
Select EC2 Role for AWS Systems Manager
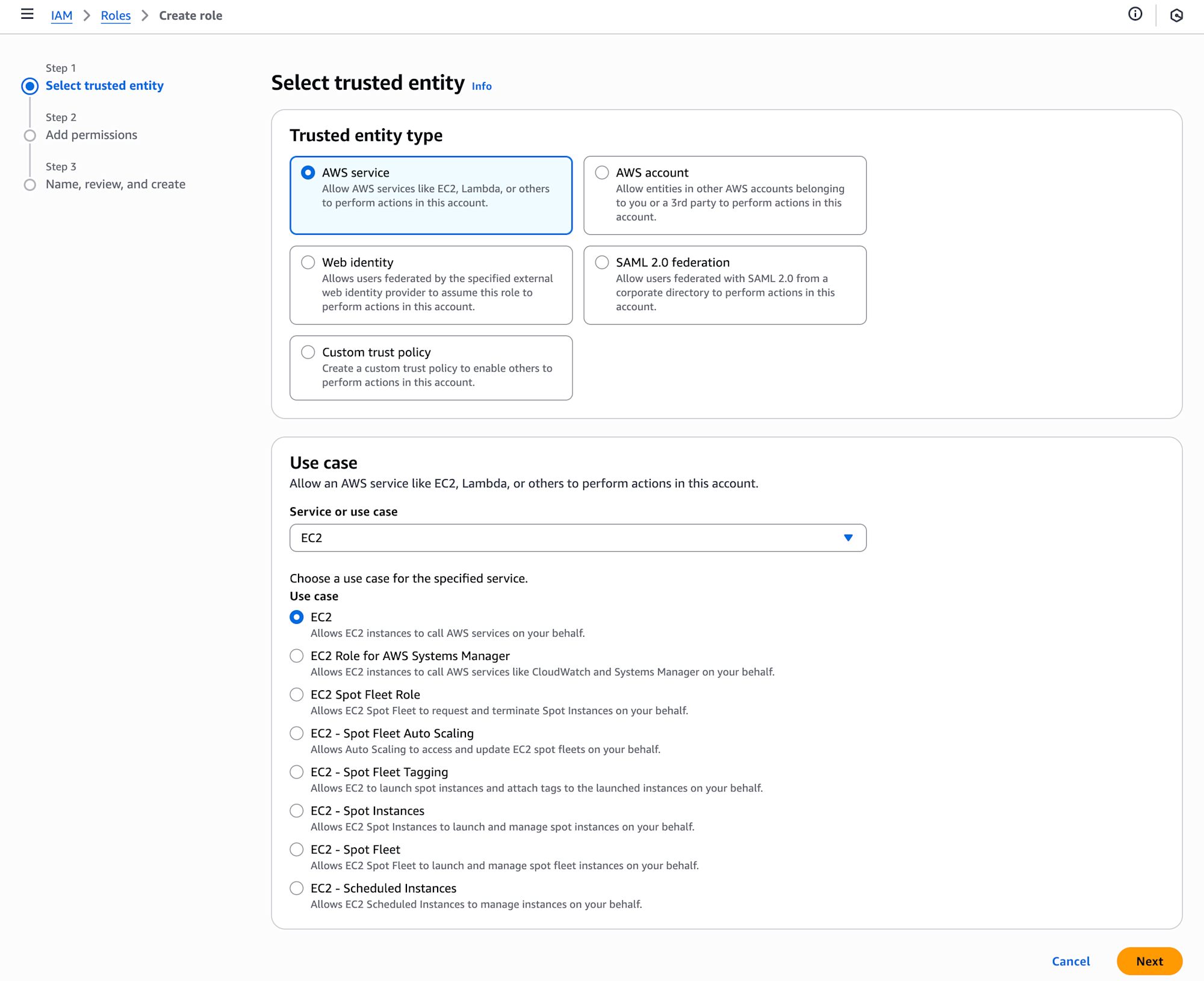(x=297, y=656)
